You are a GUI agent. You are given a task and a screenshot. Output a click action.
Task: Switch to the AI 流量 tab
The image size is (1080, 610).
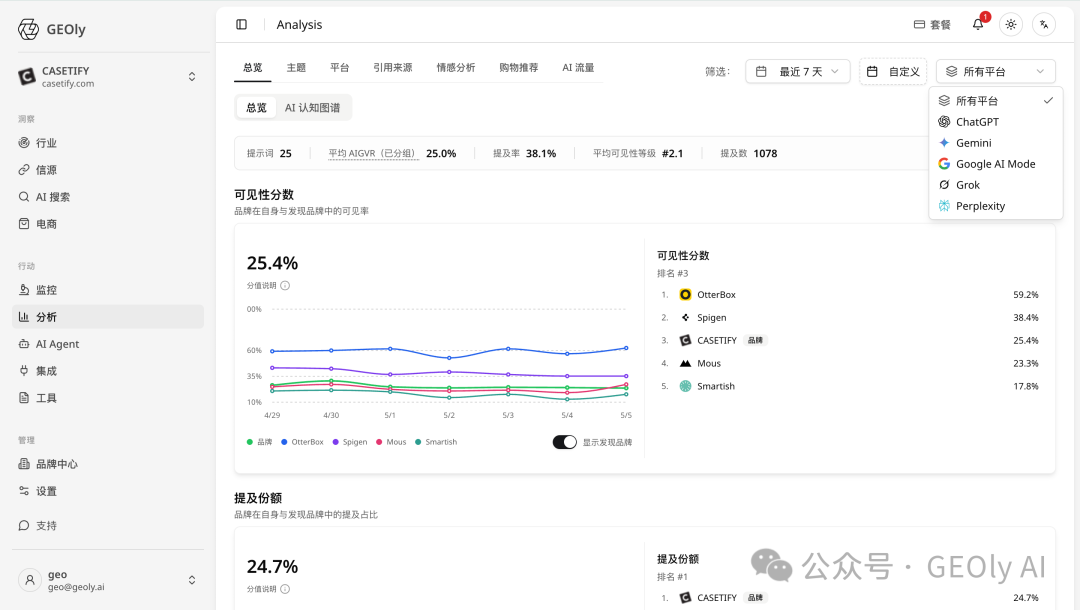coord(578,67)
